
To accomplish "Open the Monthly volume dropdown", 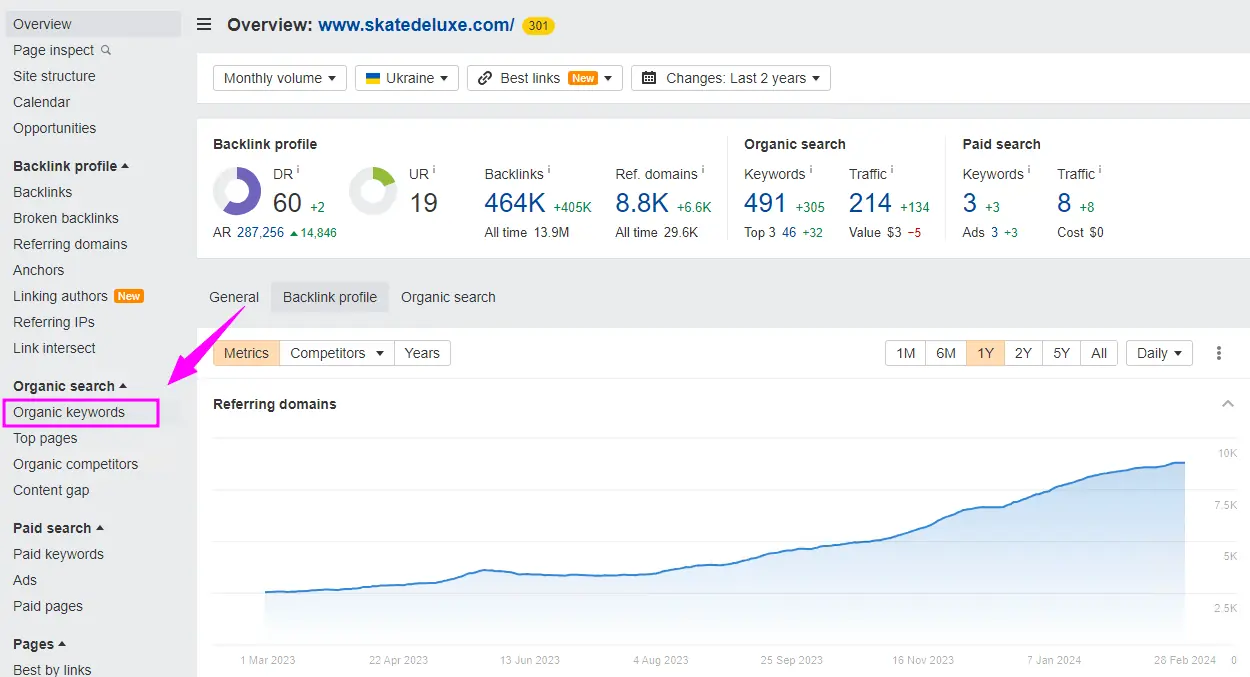I will (x=279, y=77).
